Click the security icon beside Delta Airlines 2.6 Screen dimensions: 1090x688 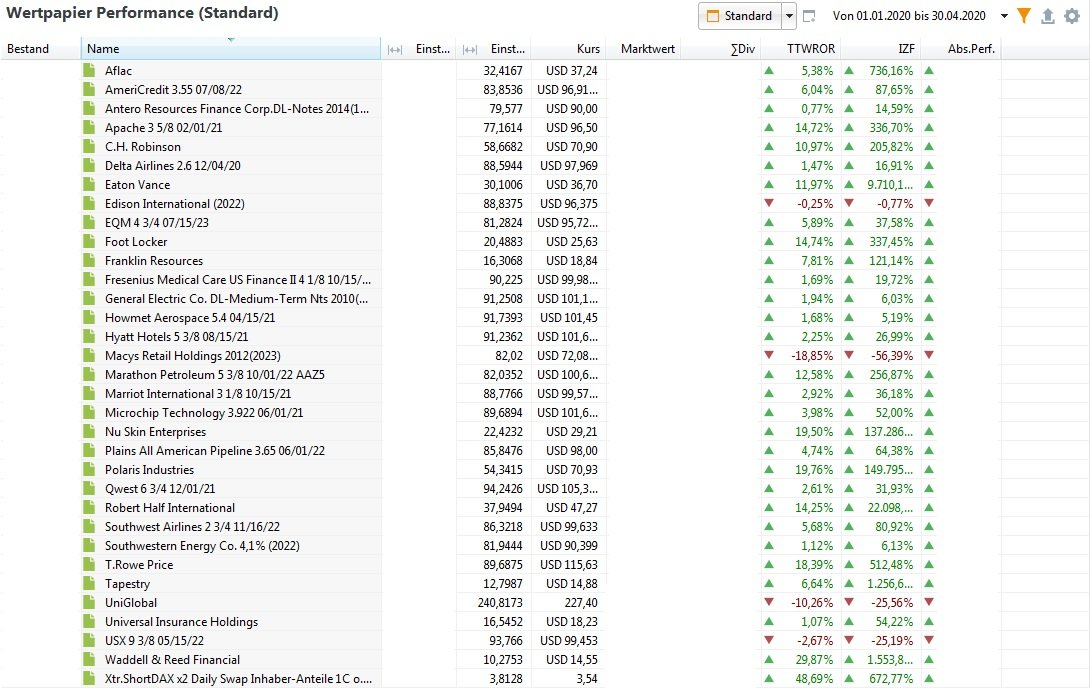click(89, 165)
